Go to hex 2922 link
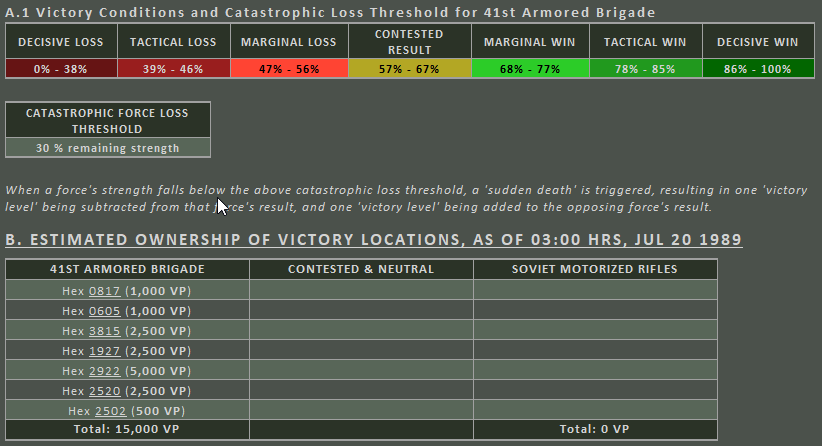The height and width of the screenshot is (446, 822). tap(104, 371)
